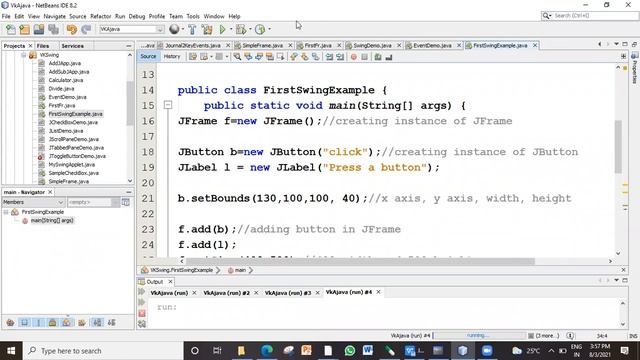
Task: Click the Clean and Build Project icon
Action: (x=207, y=29)
